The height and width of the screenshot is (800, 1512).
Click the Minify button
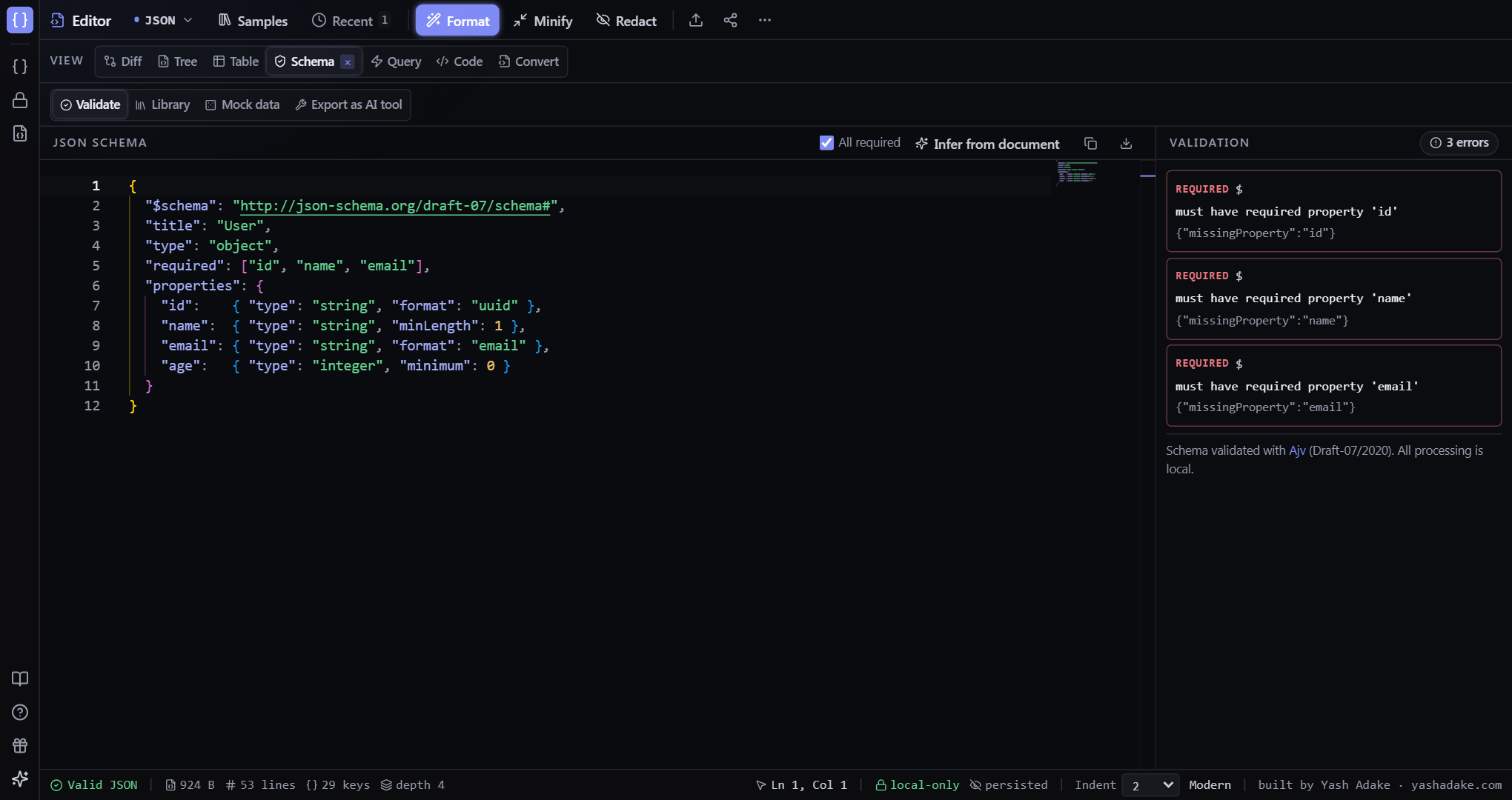[543, 21]
